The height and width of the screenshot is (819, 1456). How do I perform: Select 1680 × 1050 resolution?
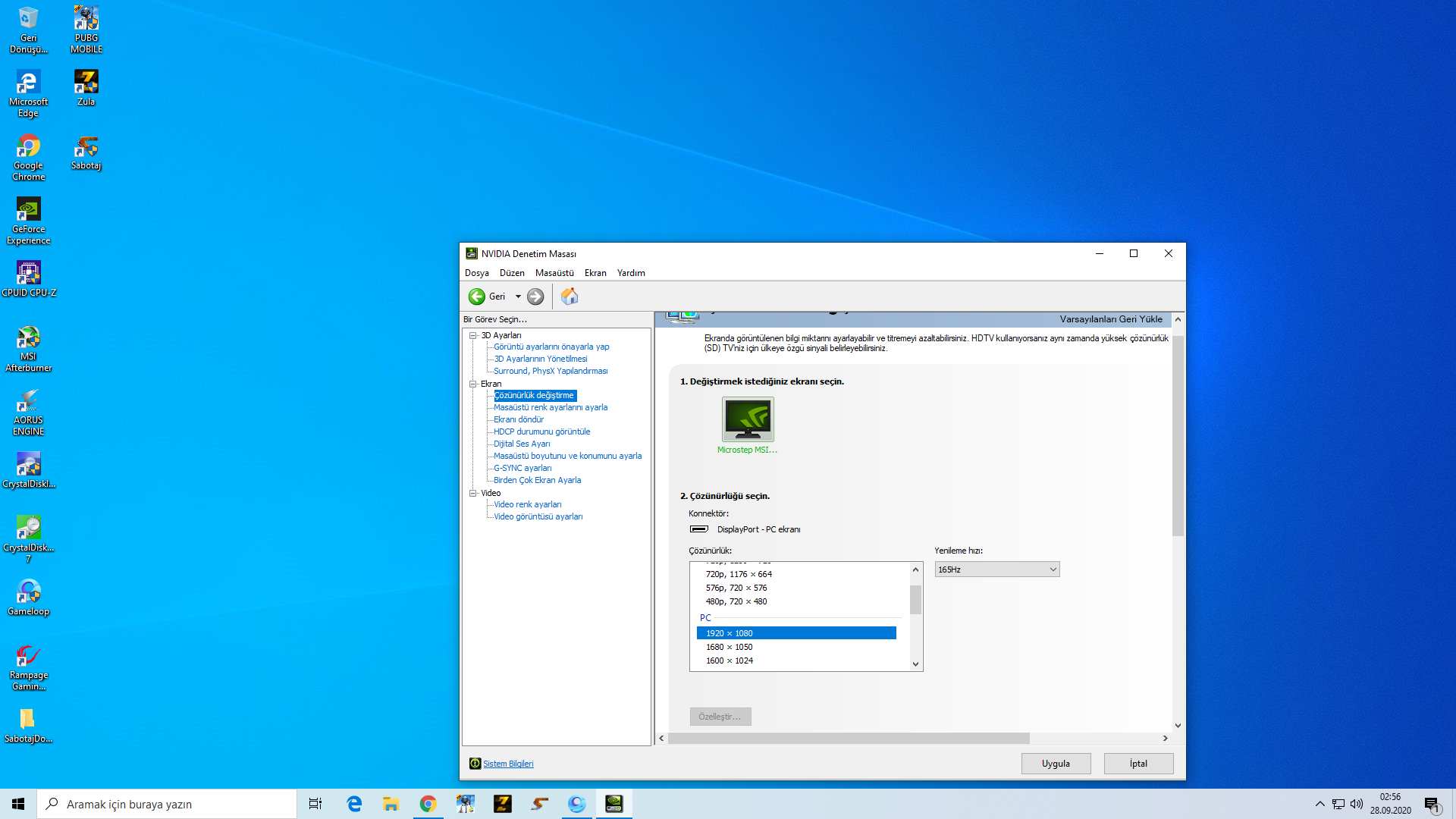pos(796,647)
